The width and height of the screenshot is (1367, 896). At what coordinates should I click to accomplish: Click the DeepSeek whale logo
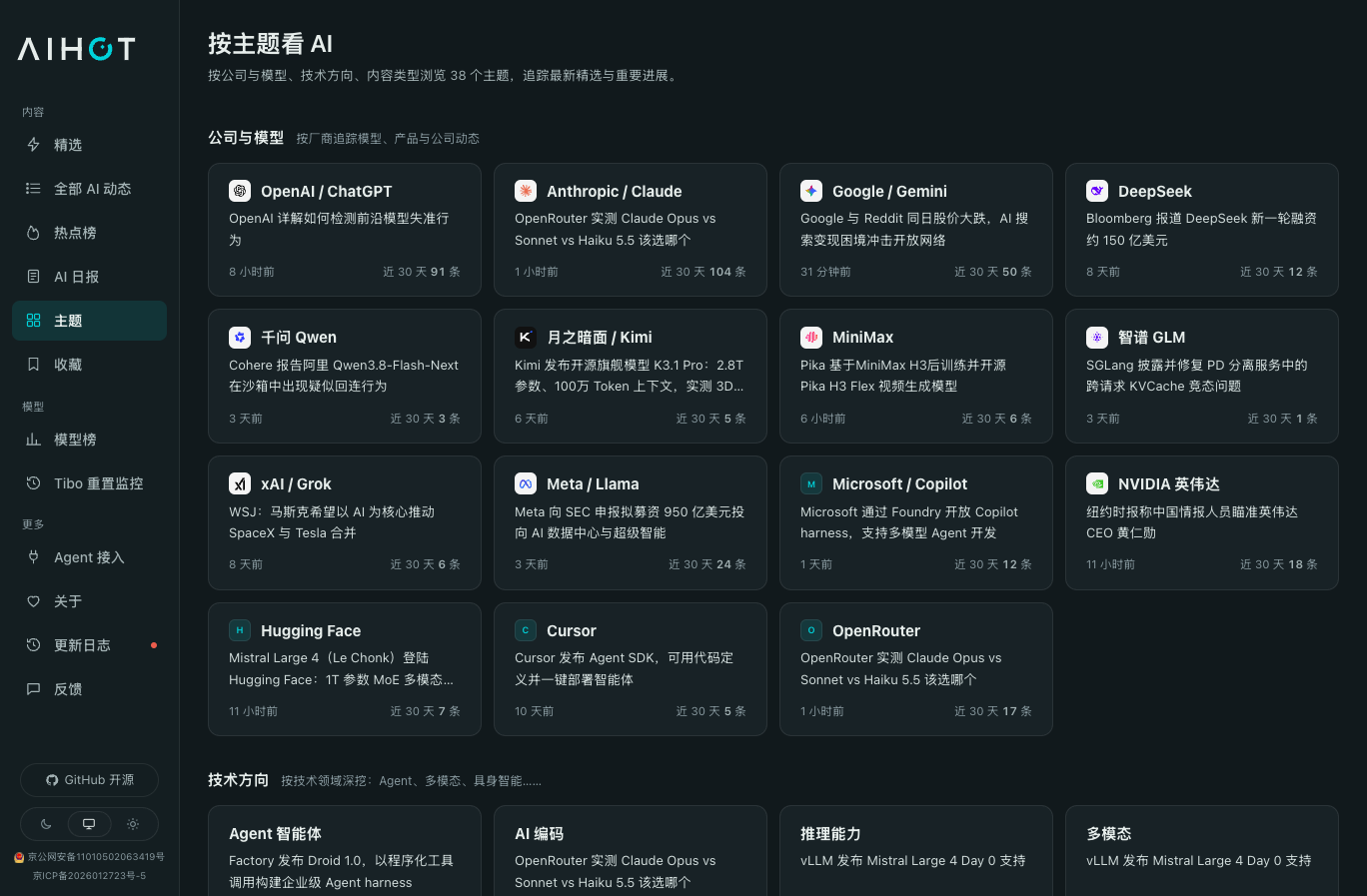[x=1097, y=191]
